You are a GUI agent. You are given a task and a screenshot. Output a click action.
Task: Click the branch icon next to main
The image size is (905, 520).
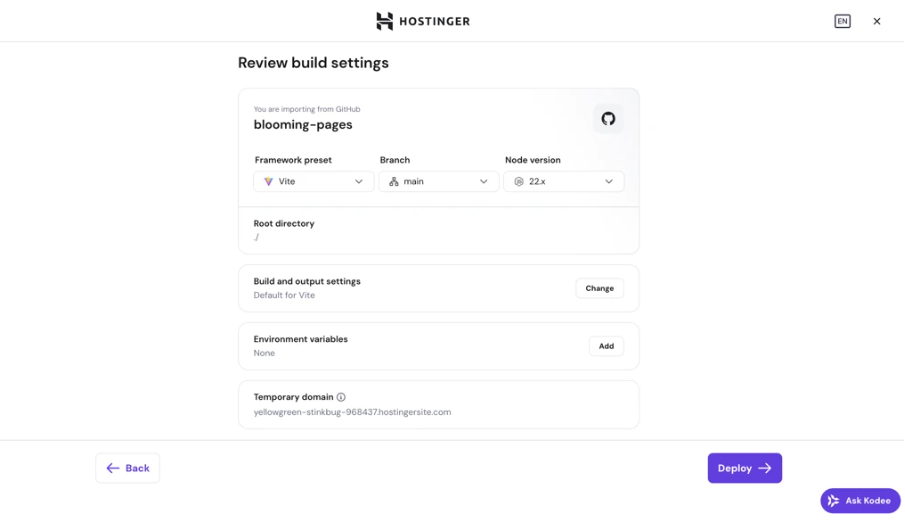(x=393, y=182)
